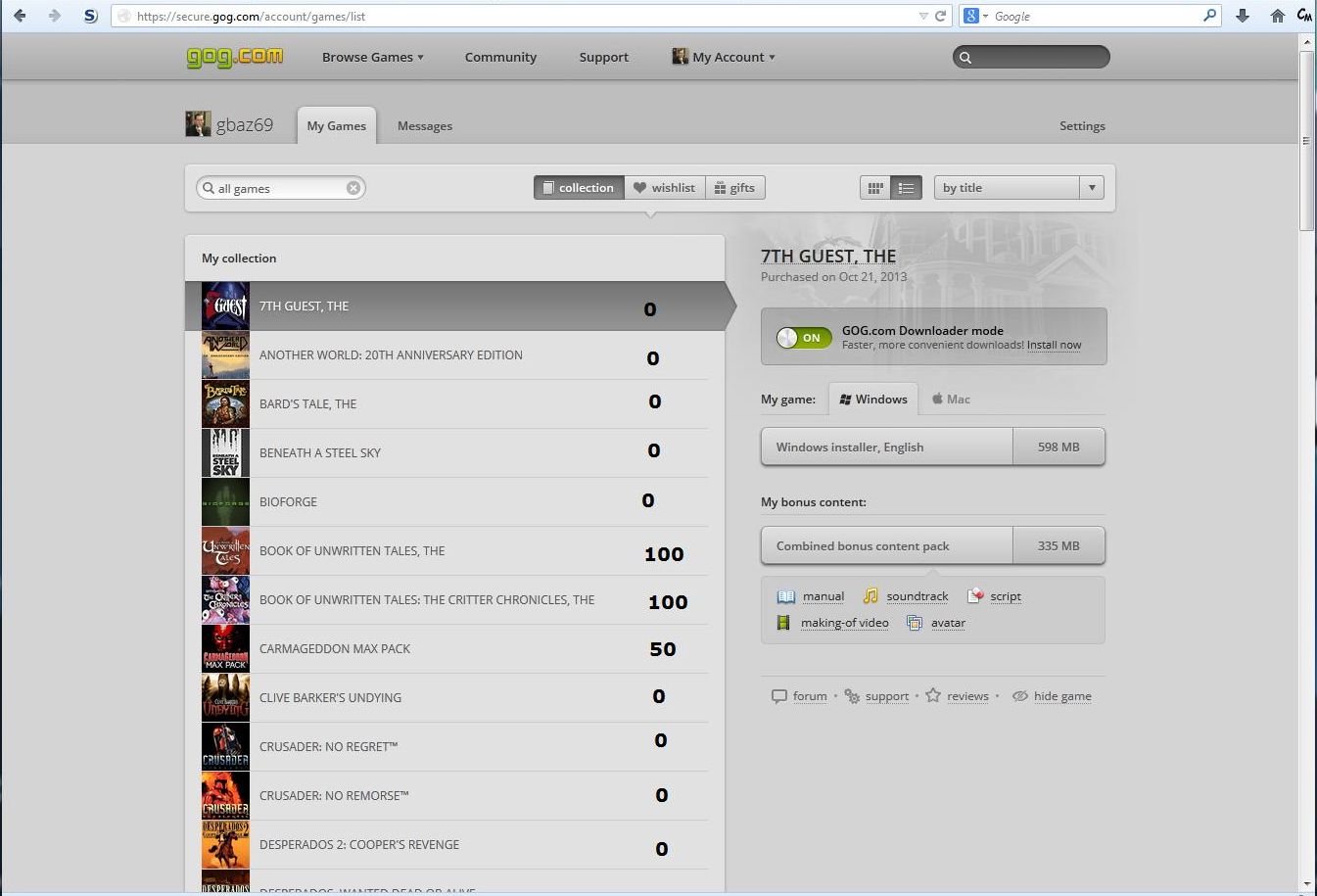Select CARMAGEDDON MAX PACK row

(454, 649)
